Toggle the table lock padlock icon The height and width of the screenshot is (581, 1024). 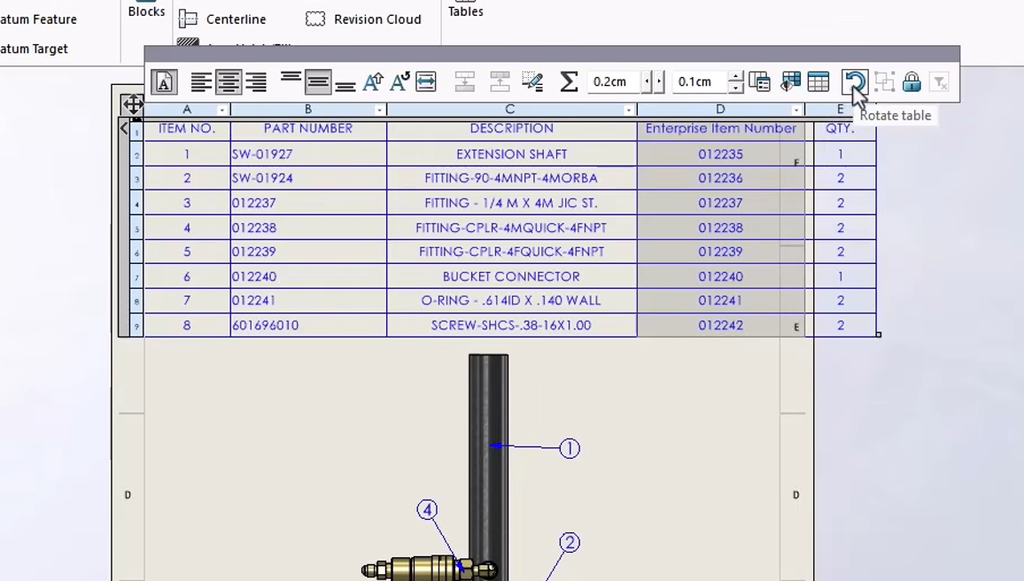pyautogui.click(x=912, y=82)
